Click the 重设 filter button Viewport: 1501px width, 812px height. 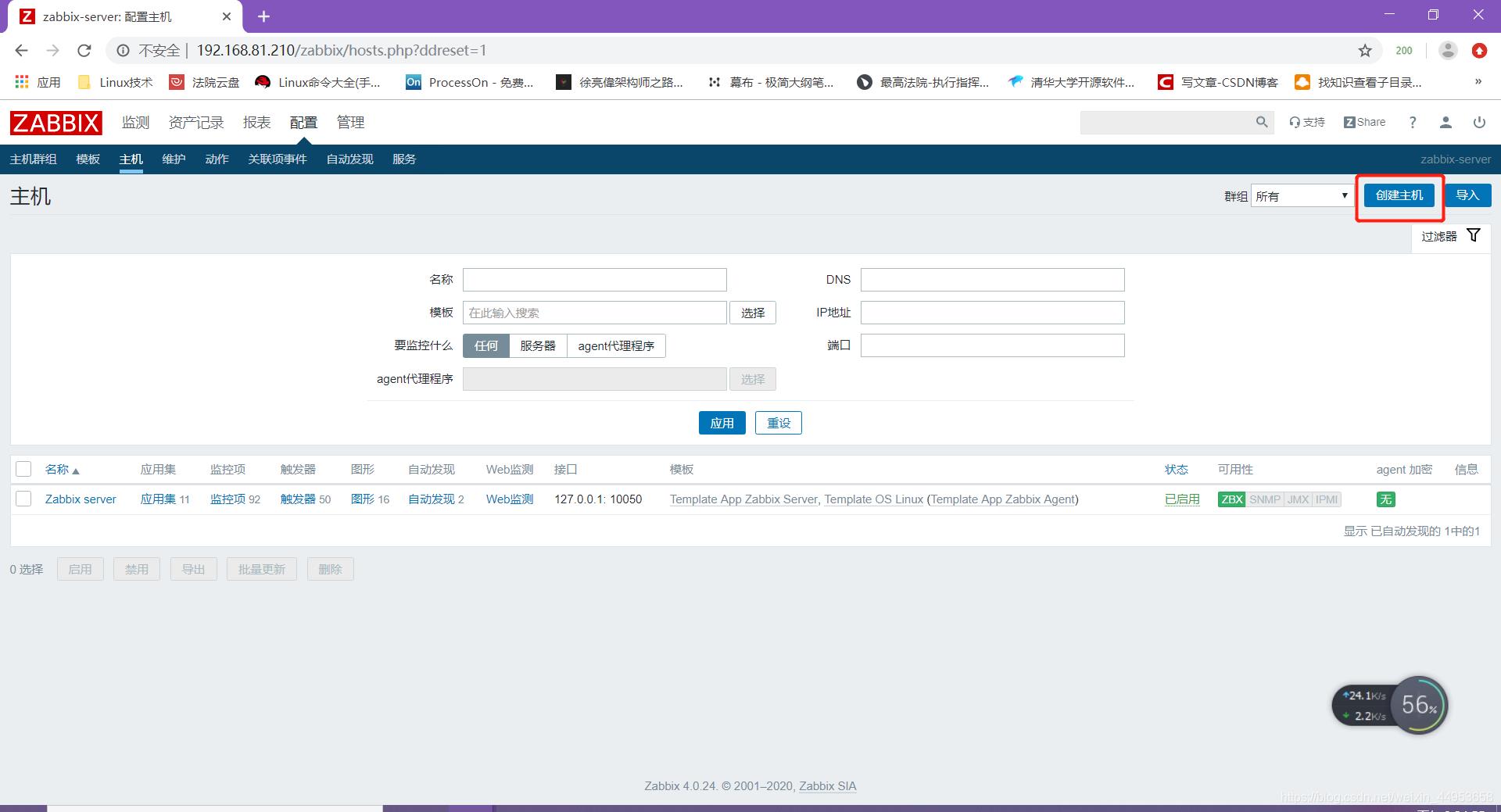point(778,423)
